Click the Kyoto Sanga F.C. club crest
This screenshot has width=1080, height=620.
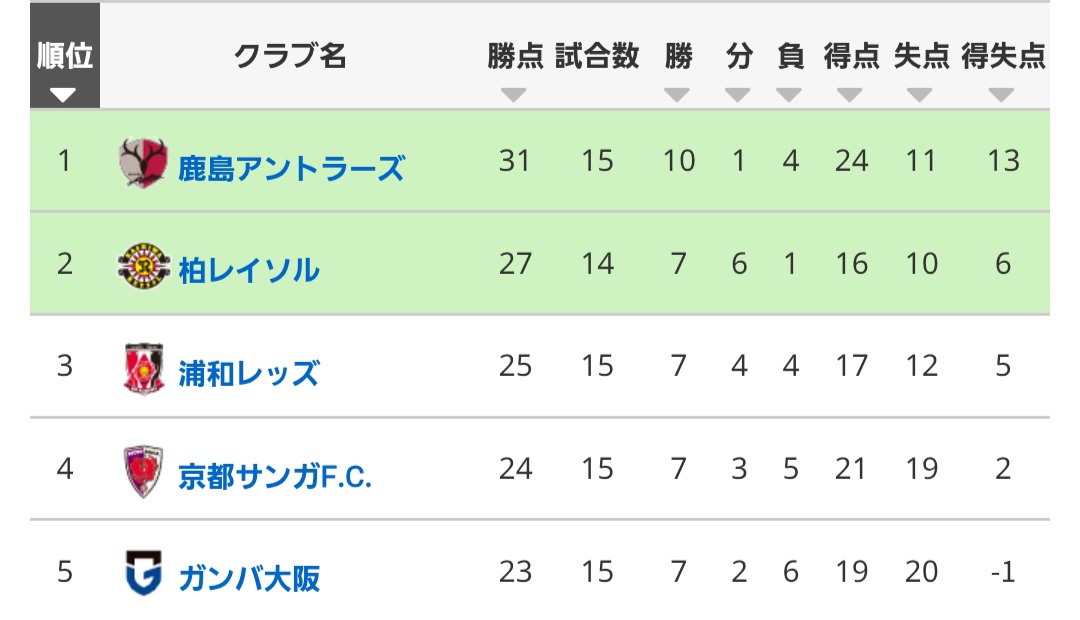tap(143, 471)
